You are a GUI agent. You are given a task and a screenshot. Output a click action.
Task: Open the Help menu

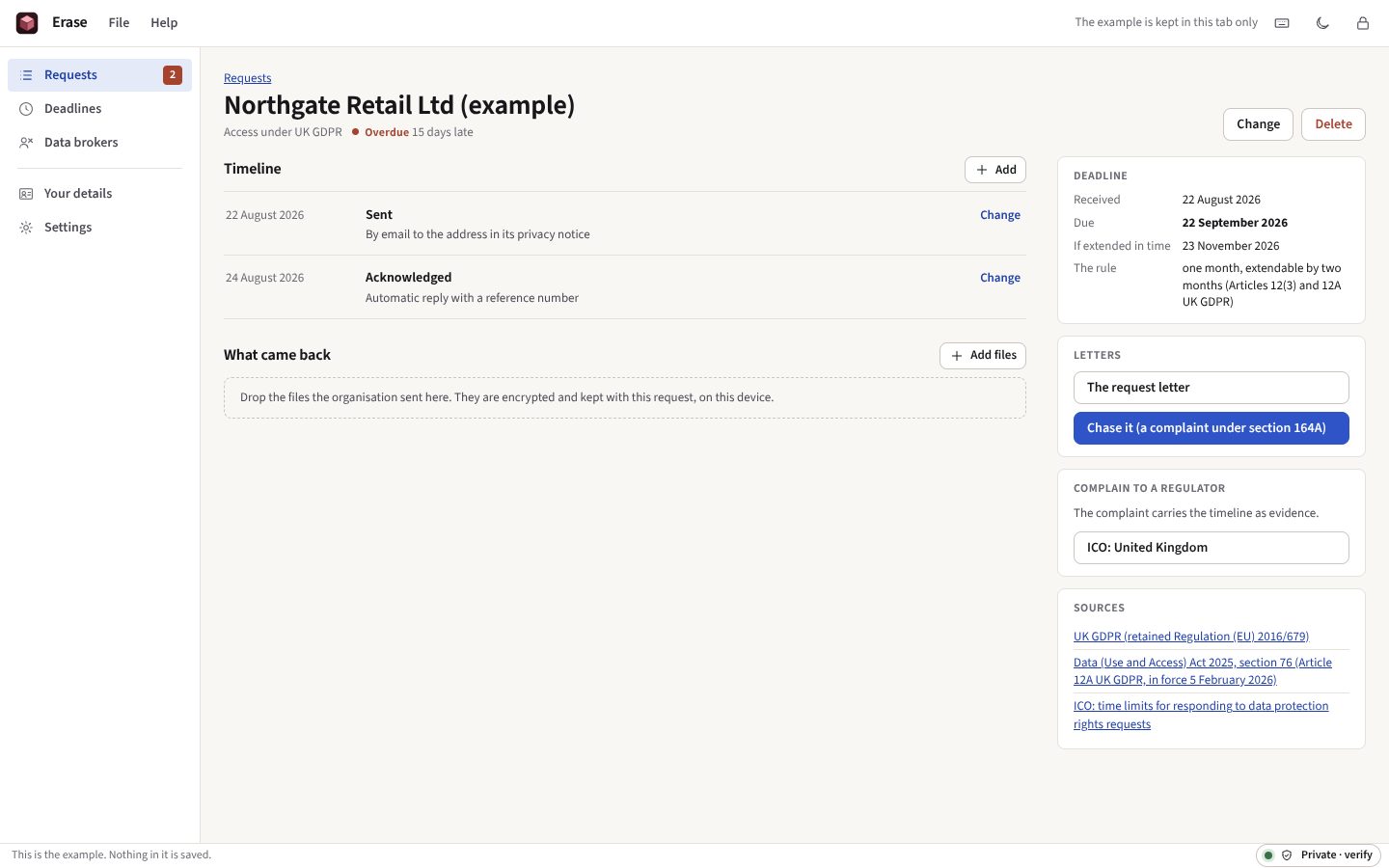(x=164, y=22)
